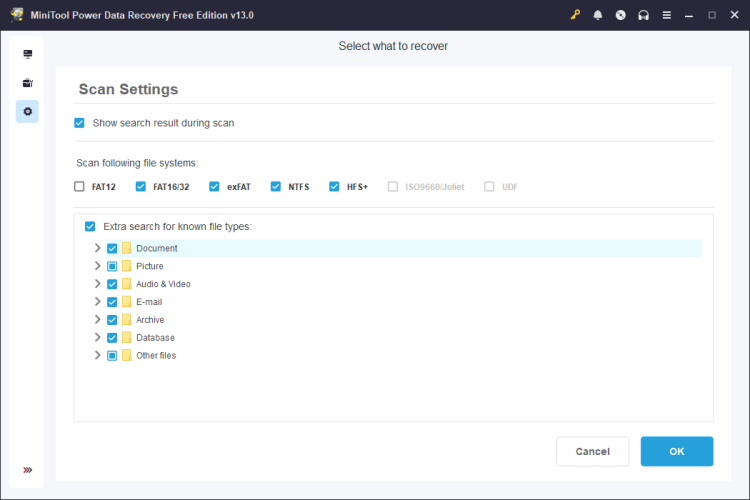Screen dimensions: 750x500
Task: Close the MiniTool window
Action: tap(735, 15)
